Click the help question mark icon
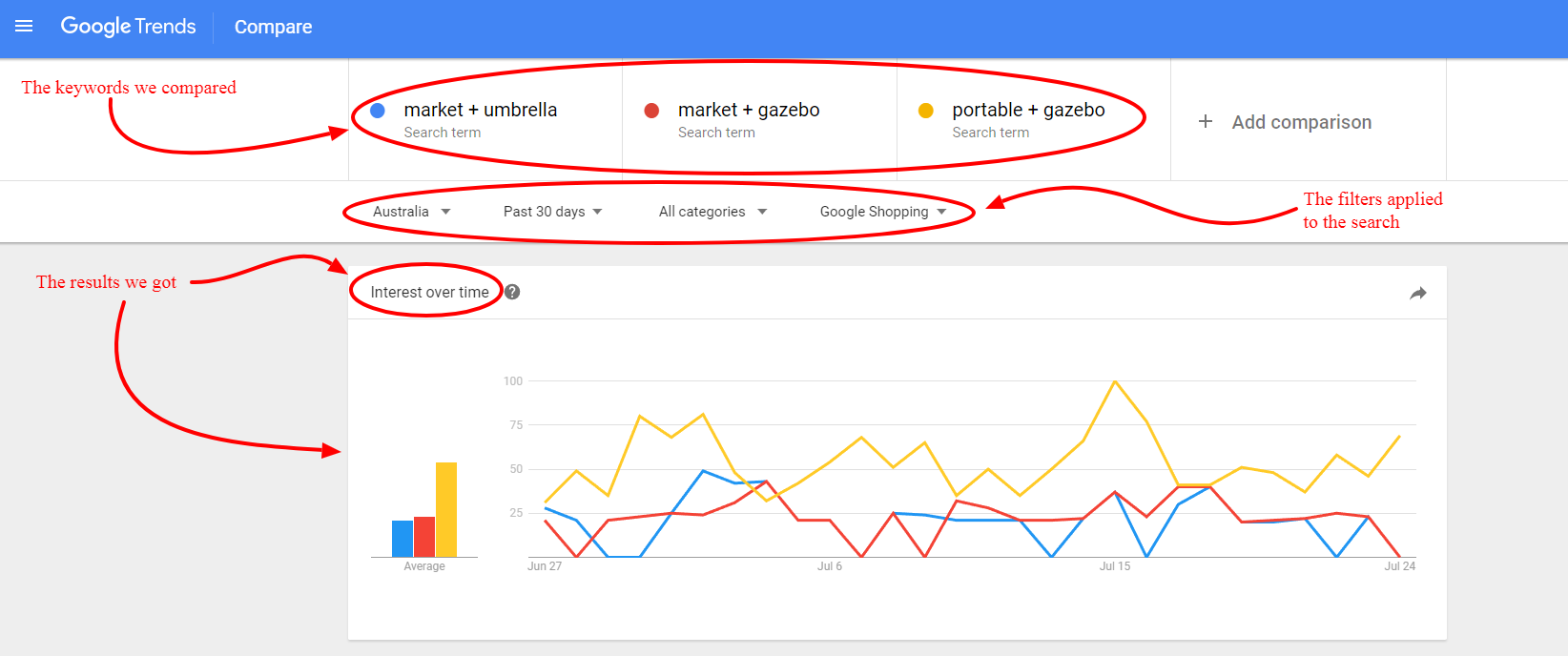Image resolution: width=1568 pixels, height=656 pixels. (512, 292)
